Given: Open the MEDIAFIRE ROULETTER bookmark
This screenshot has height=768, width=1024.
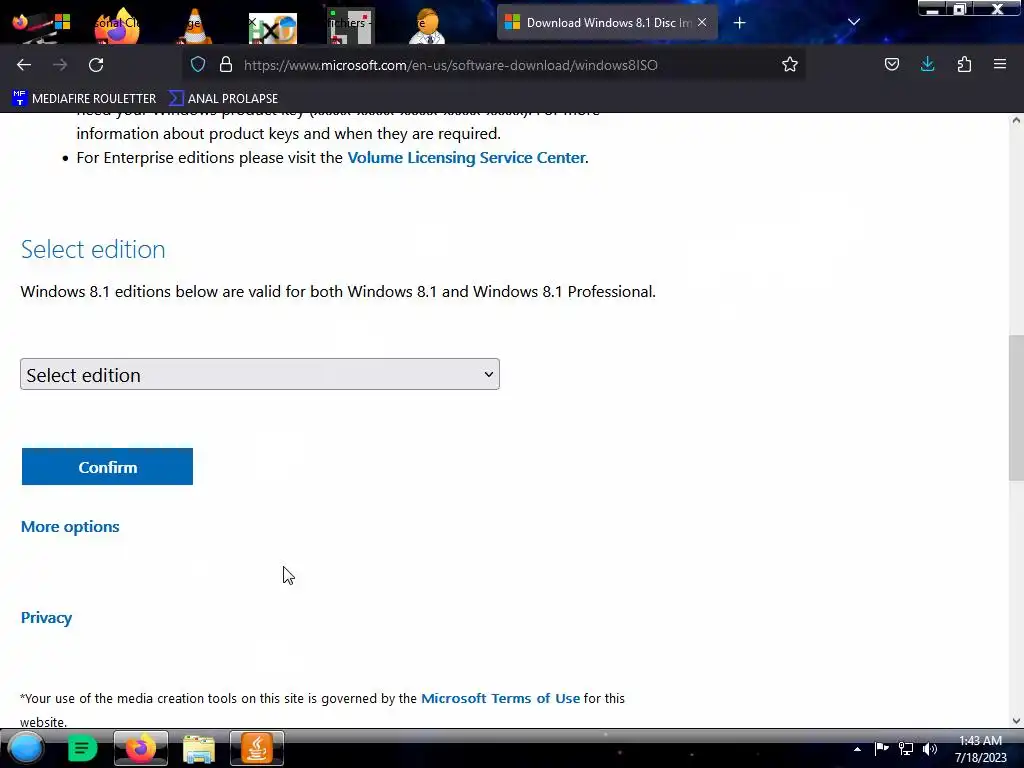Looking at the screenshot, I should tap(84, 99).
